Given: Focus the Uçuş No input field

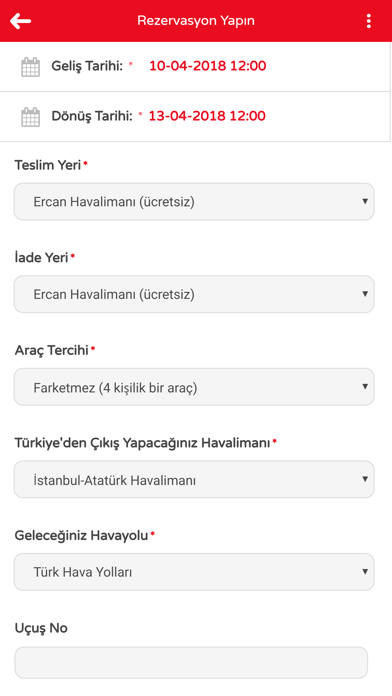Looking at the screenshot, I should (x=191, y=662).
